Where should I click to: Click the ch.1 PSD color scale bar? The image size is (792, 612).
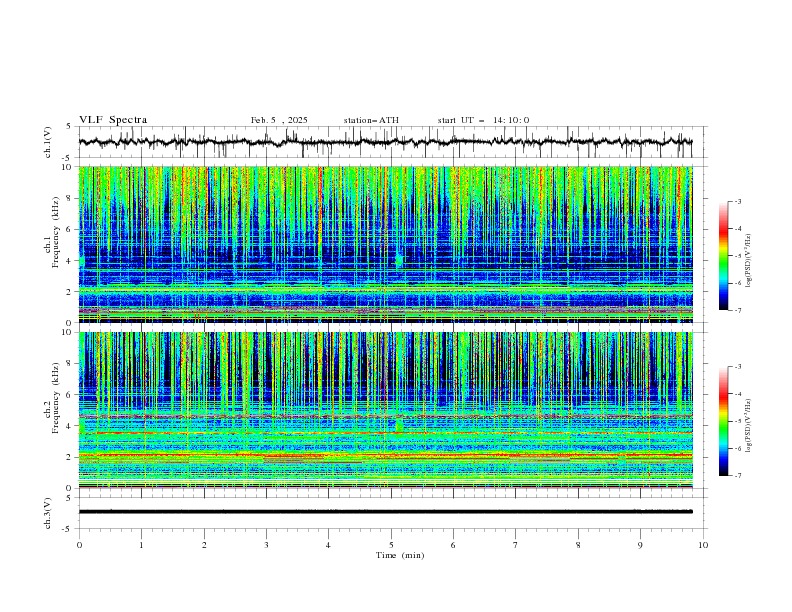coord(723,256)
